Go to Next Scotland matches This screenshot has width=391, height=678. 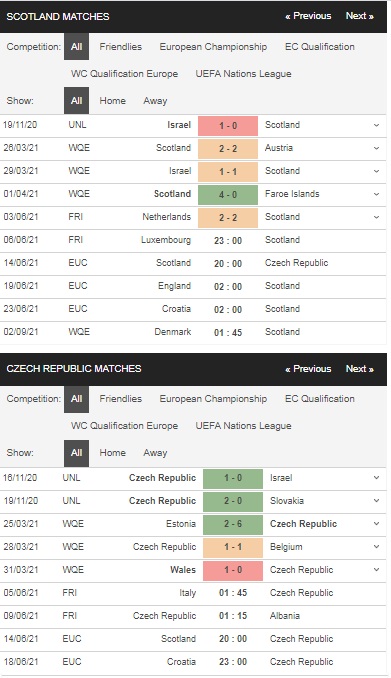tap(359, 16)
